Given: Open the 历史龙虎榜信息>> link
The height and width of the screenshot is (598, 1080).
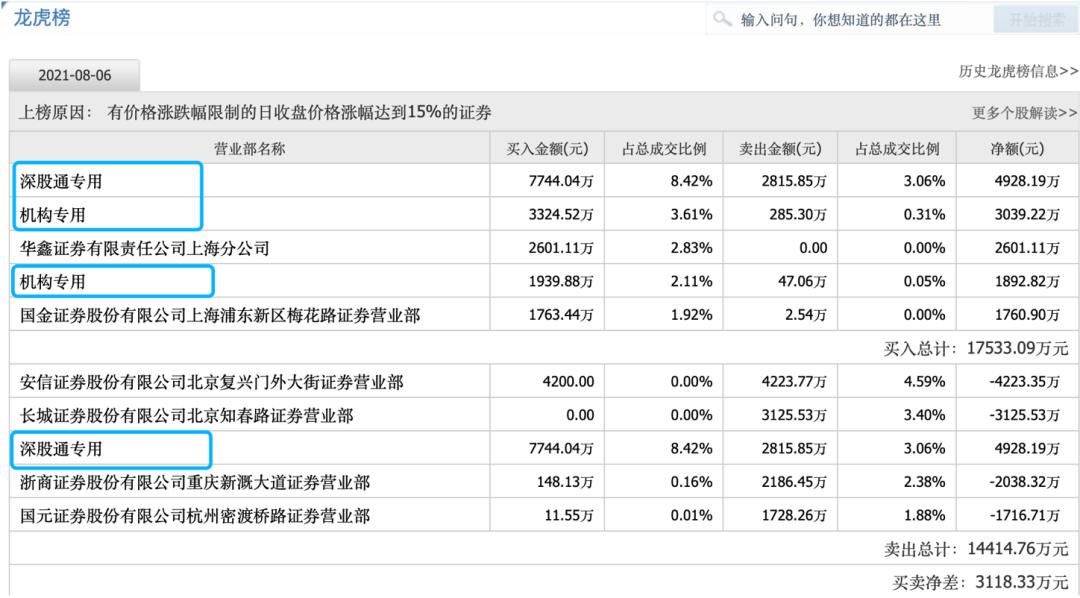Looking at the screenshot, I should 1016,72.
